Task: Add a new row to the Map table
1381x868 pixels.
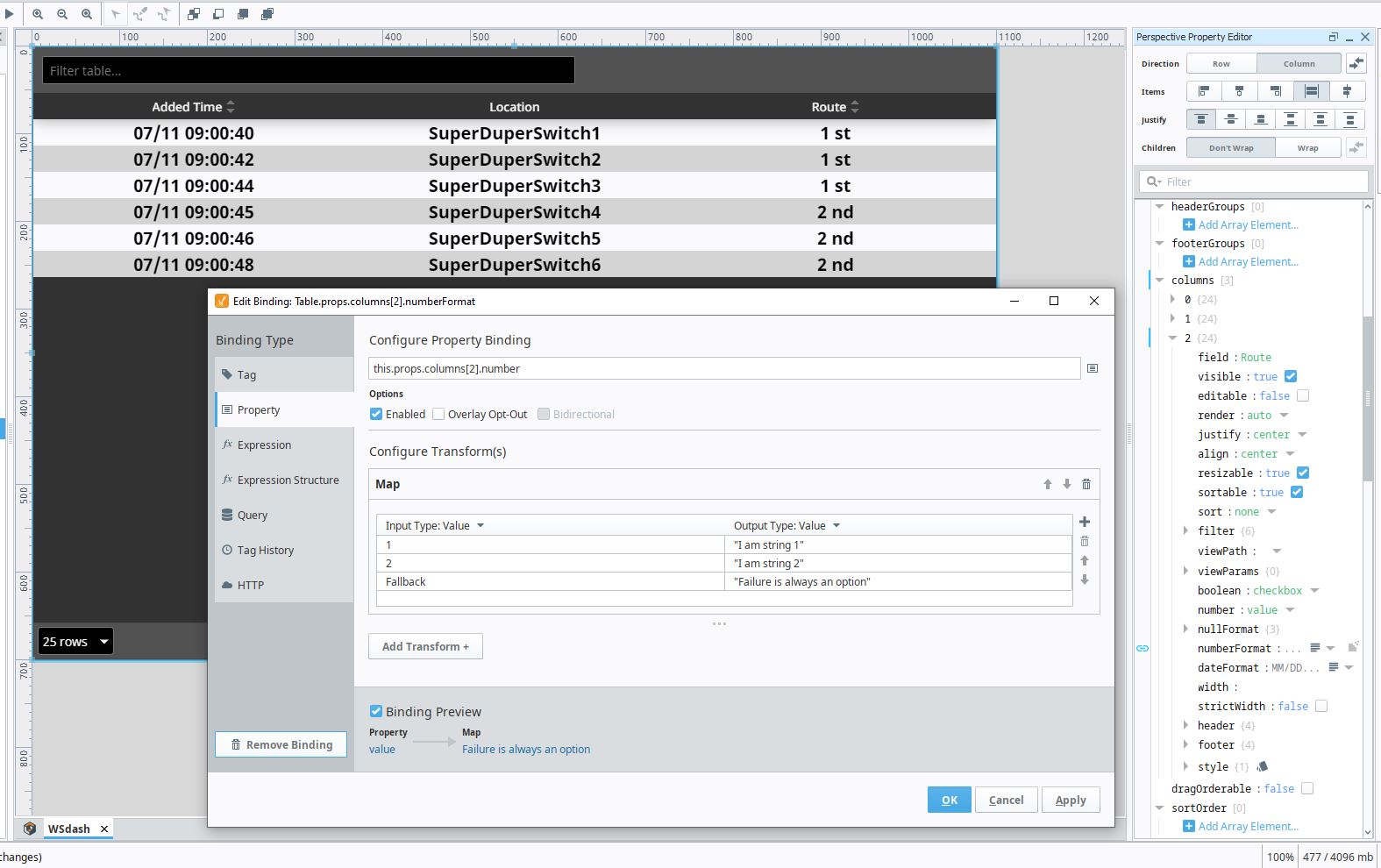Action: (x=1085, y=522)
